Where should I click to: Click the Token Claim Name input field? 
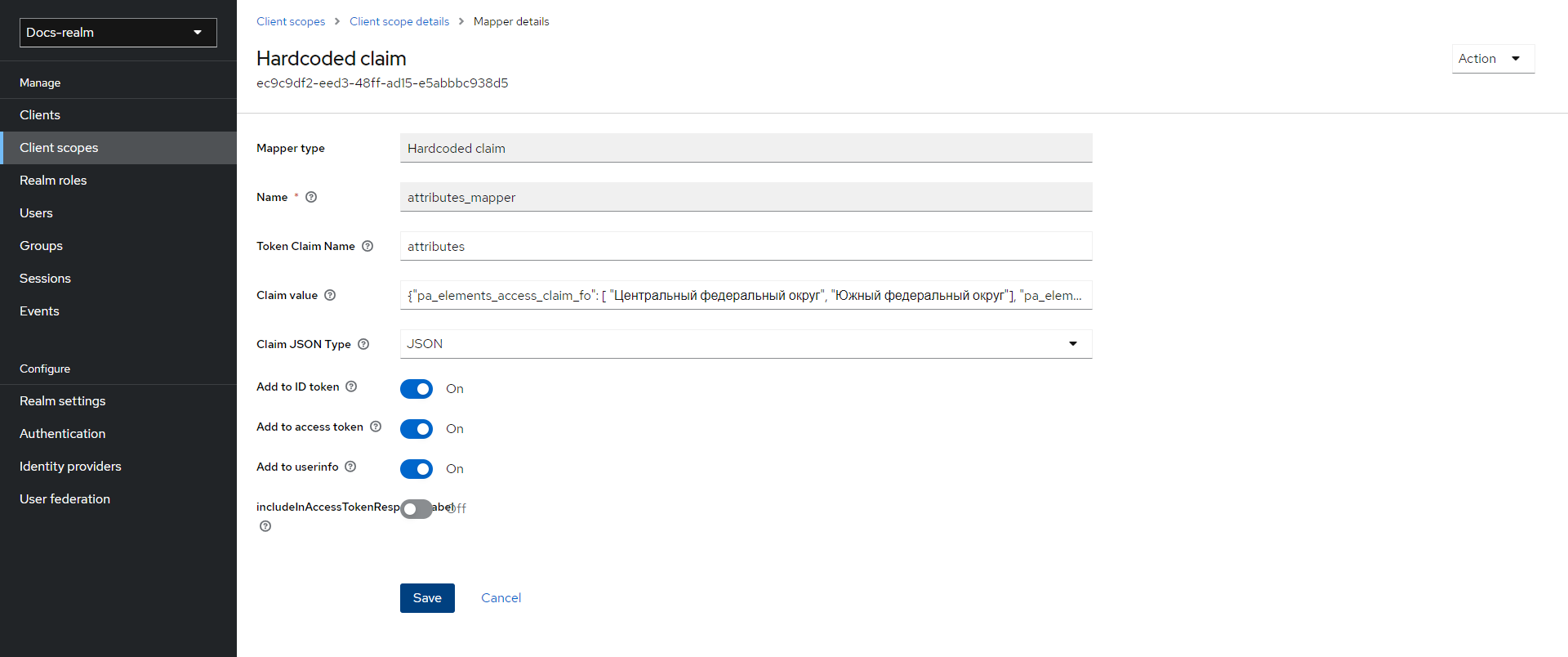(746, 246)
